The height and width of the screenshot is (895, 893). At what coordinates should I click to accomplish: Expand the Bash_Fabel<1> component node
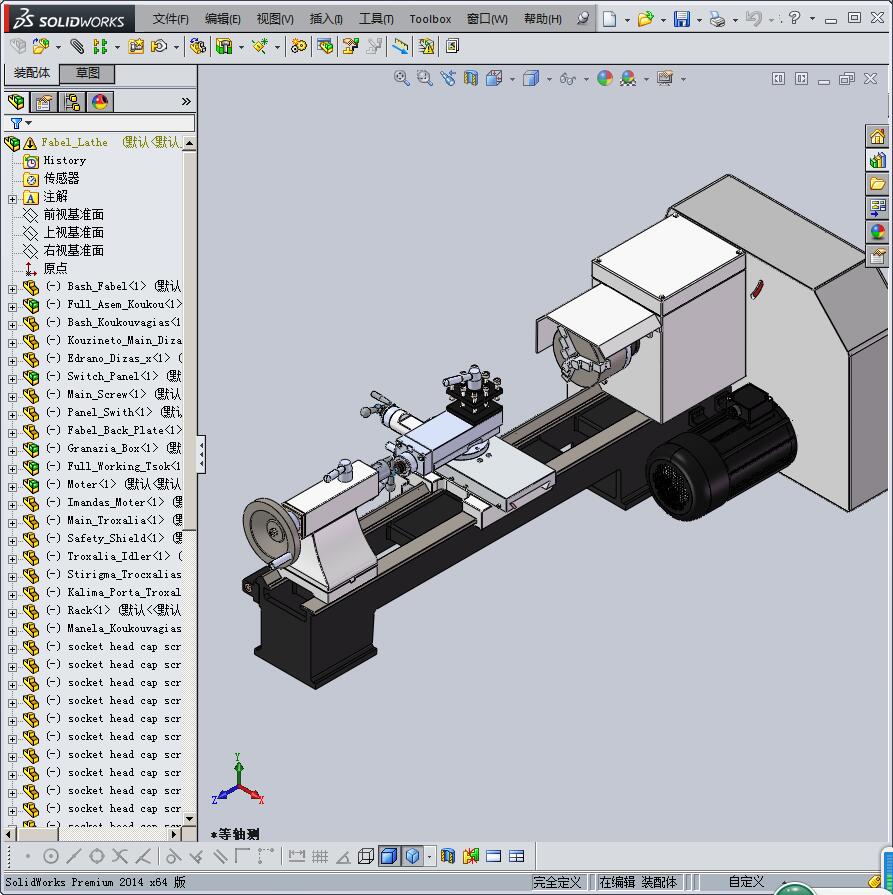point(13,289)
